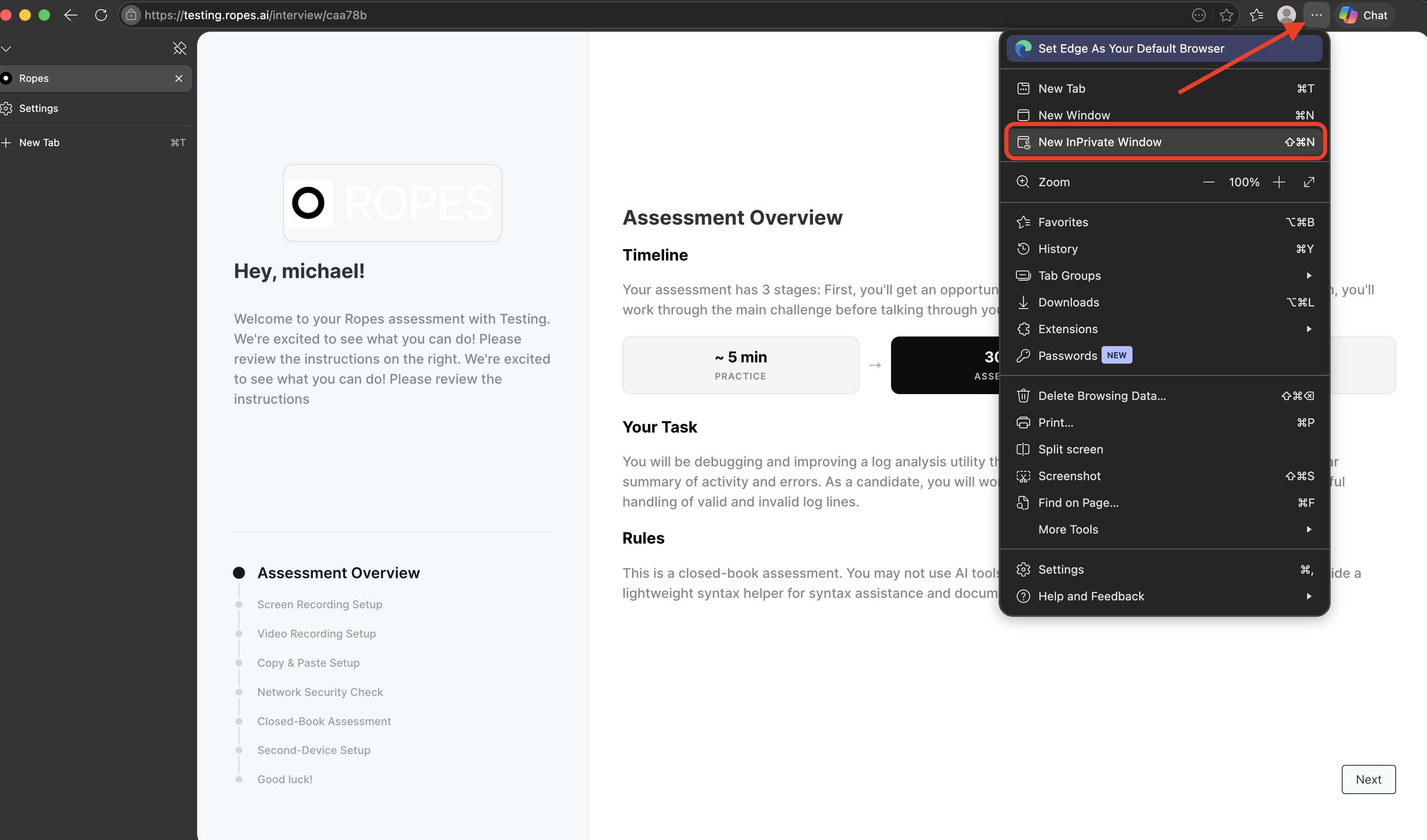Open the profile avatar icon
This screenshot has height=840, width=1427.
coord(1287,15)
